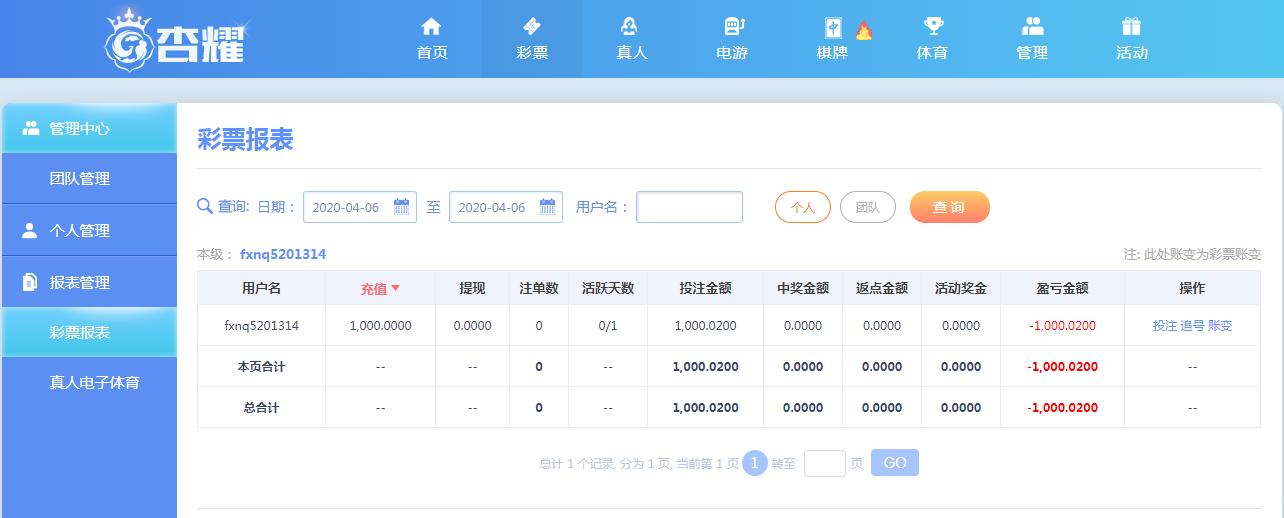1284x518 pixels.
Task: Open 管理 in the top navigation
Action: pos(1032,39)
